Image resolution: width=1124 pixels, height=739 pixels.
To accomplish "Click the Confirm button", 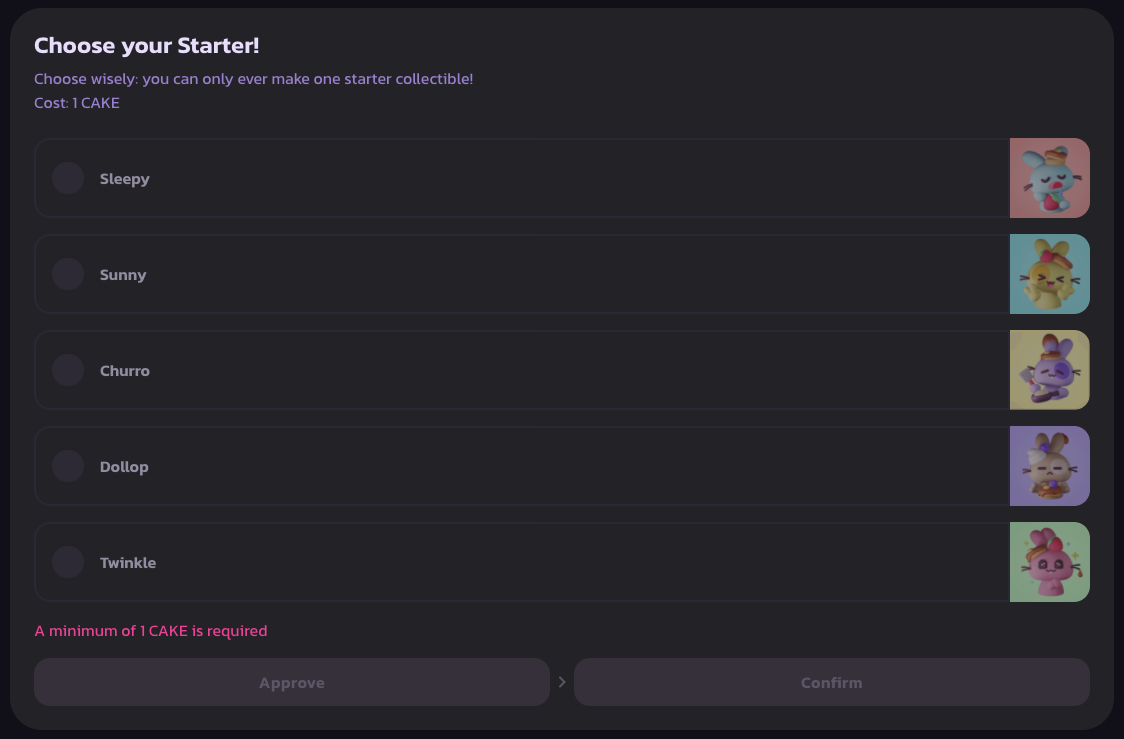I will pos(832,682).
